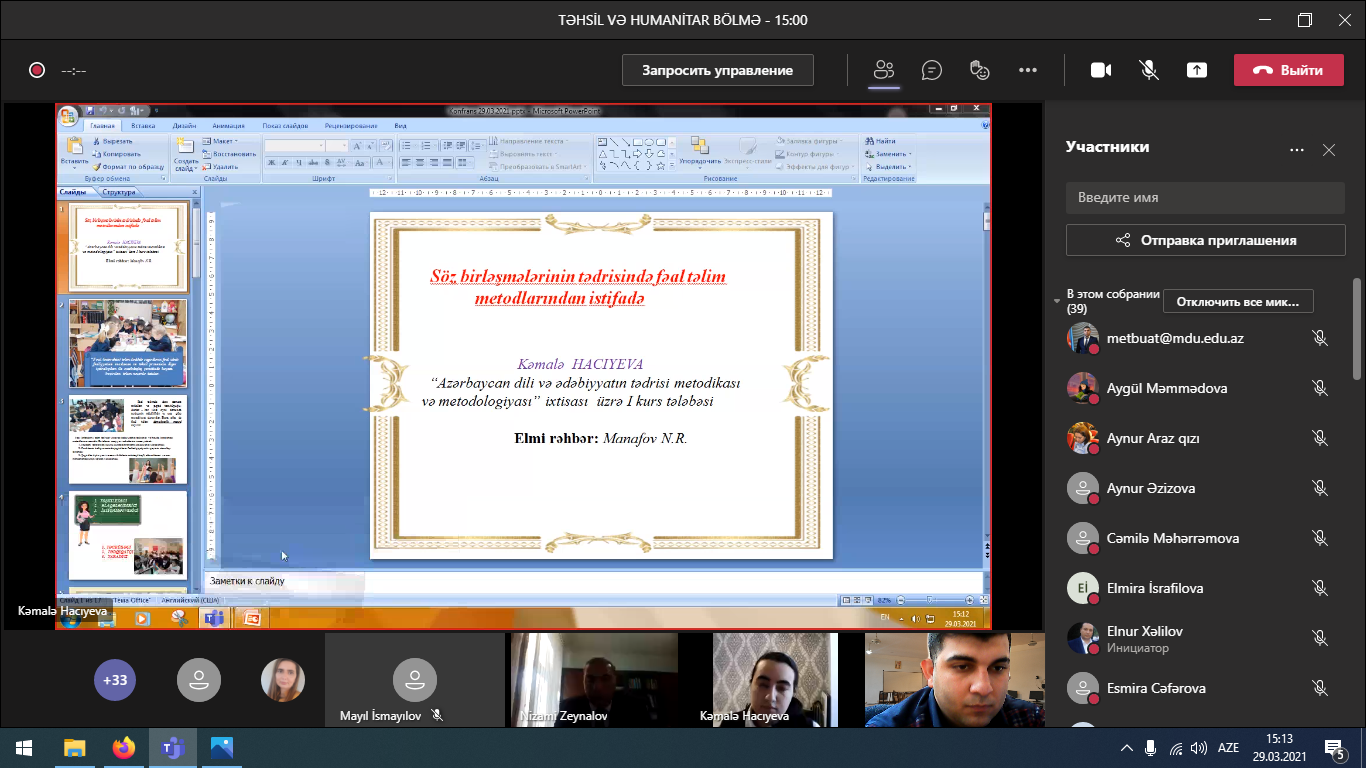The width and height of the screenshot is (1366, 768).
Task: Click the participants list scrollbar
Action: pyautogui.click(x=1357, y=330)
